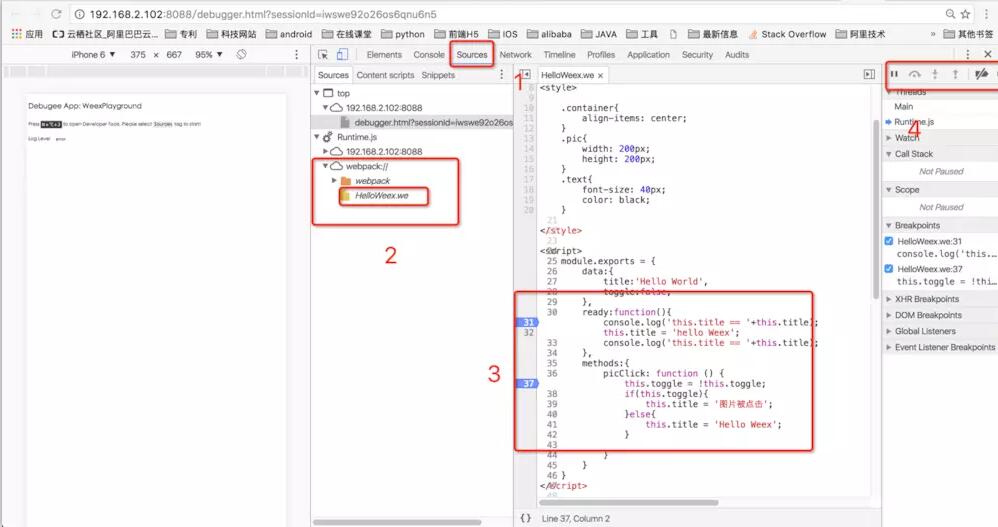Screen dimensions: 998x527
Task: Open the alibaba bookmarks folder
Action: (x=549, y=34)
